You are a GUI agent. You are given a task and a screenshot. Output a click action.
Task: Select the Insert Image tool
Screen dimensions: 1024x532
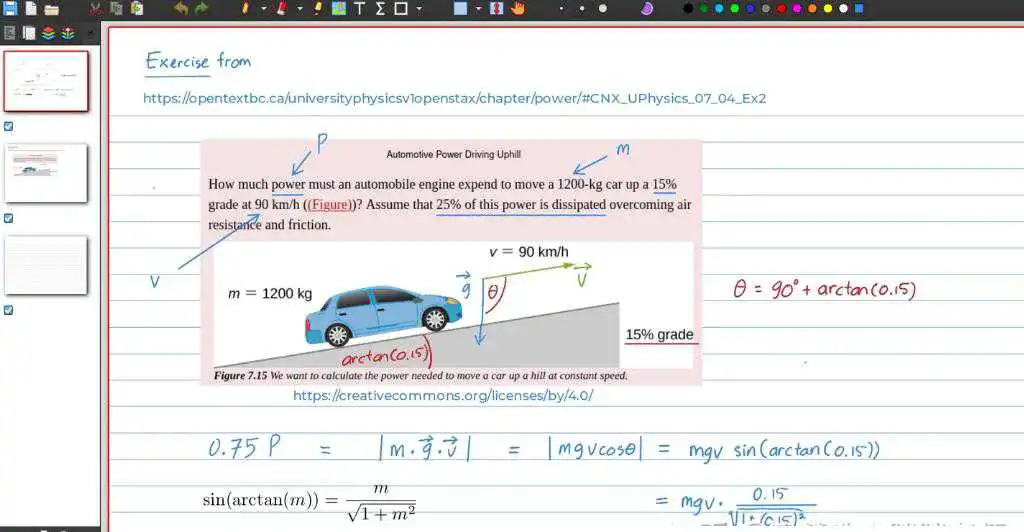pyautogui.click(x=339, y=9)
